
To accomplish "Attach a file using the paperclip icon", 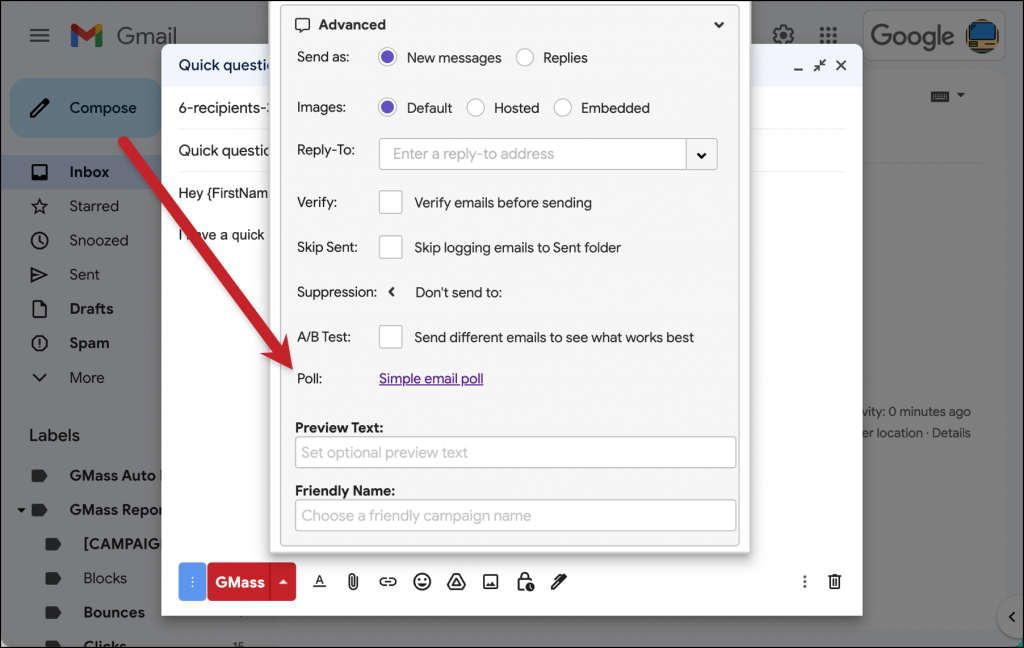I will click(x=353, y=581).
